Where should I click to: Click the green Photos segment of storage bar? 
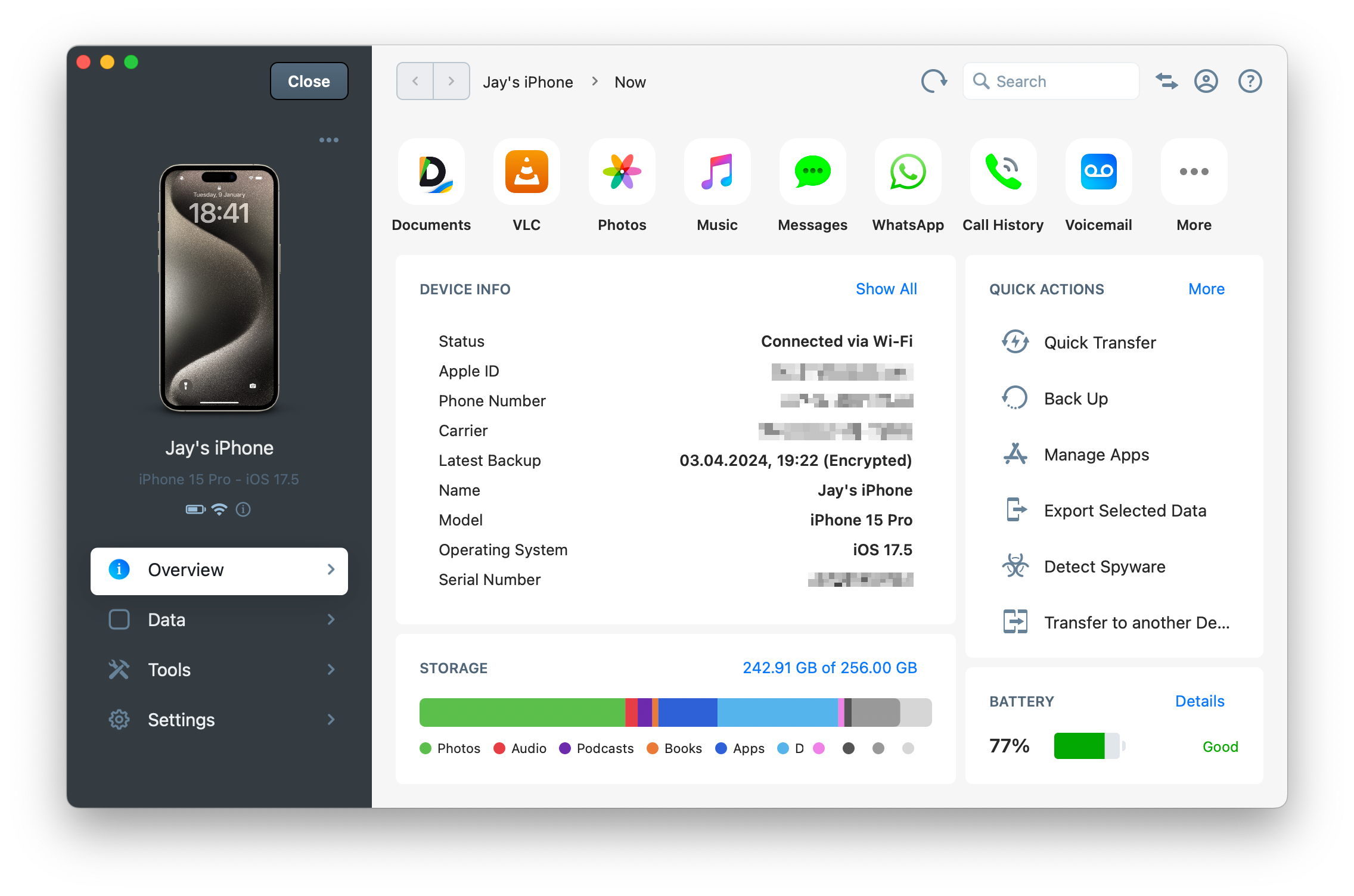(x=522, y=713)
